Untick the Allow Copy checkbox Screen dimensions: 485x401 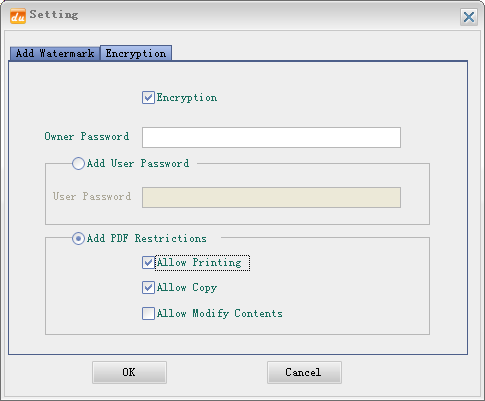point(148,288)
